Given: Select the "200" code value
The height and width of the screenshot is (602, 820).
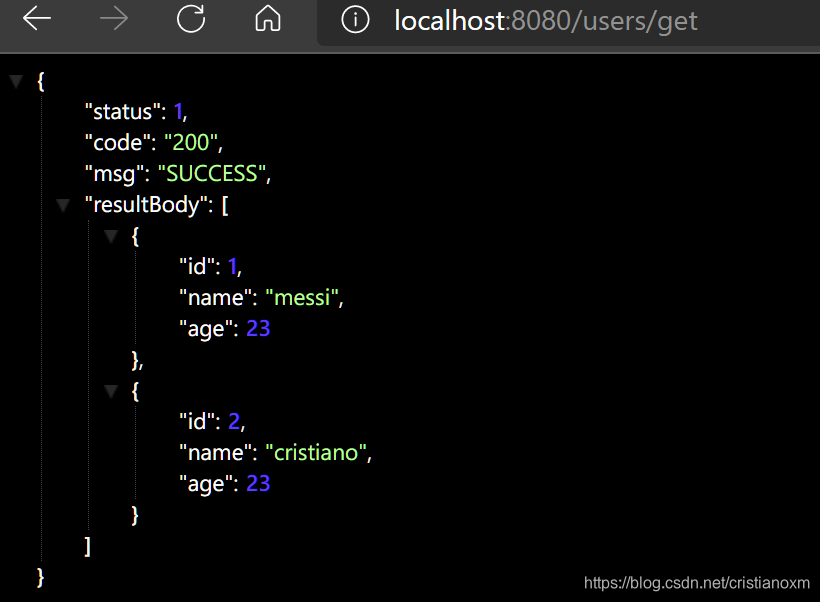Looking at the screenshot, I should click(191, 142).
